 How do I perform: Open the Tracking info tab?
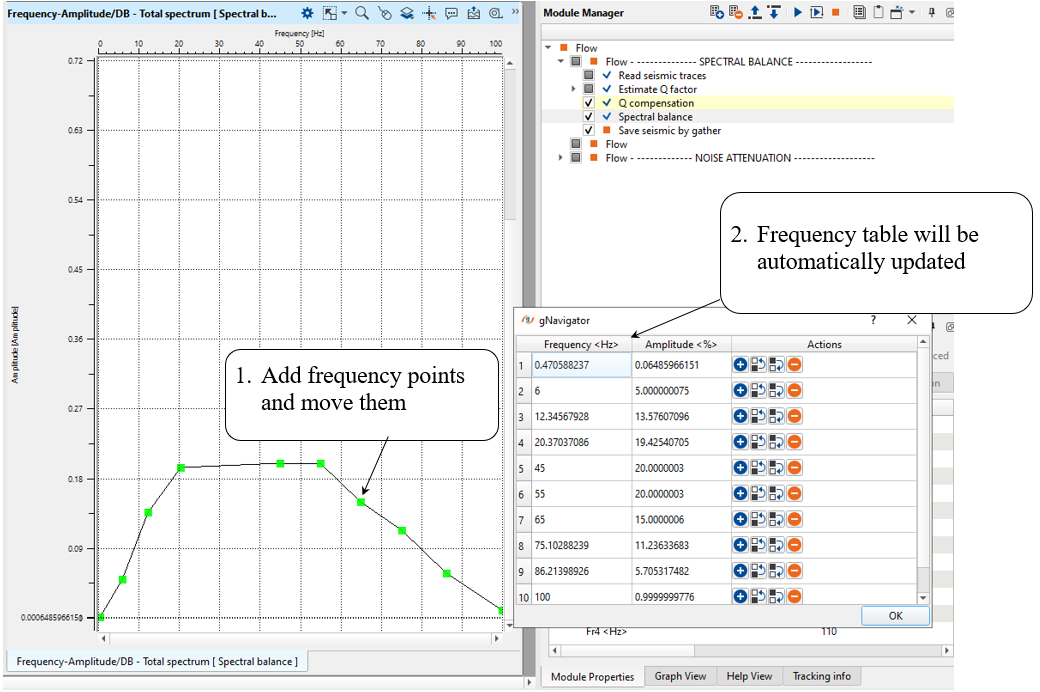pyautogui.click(x=821, y=677)
